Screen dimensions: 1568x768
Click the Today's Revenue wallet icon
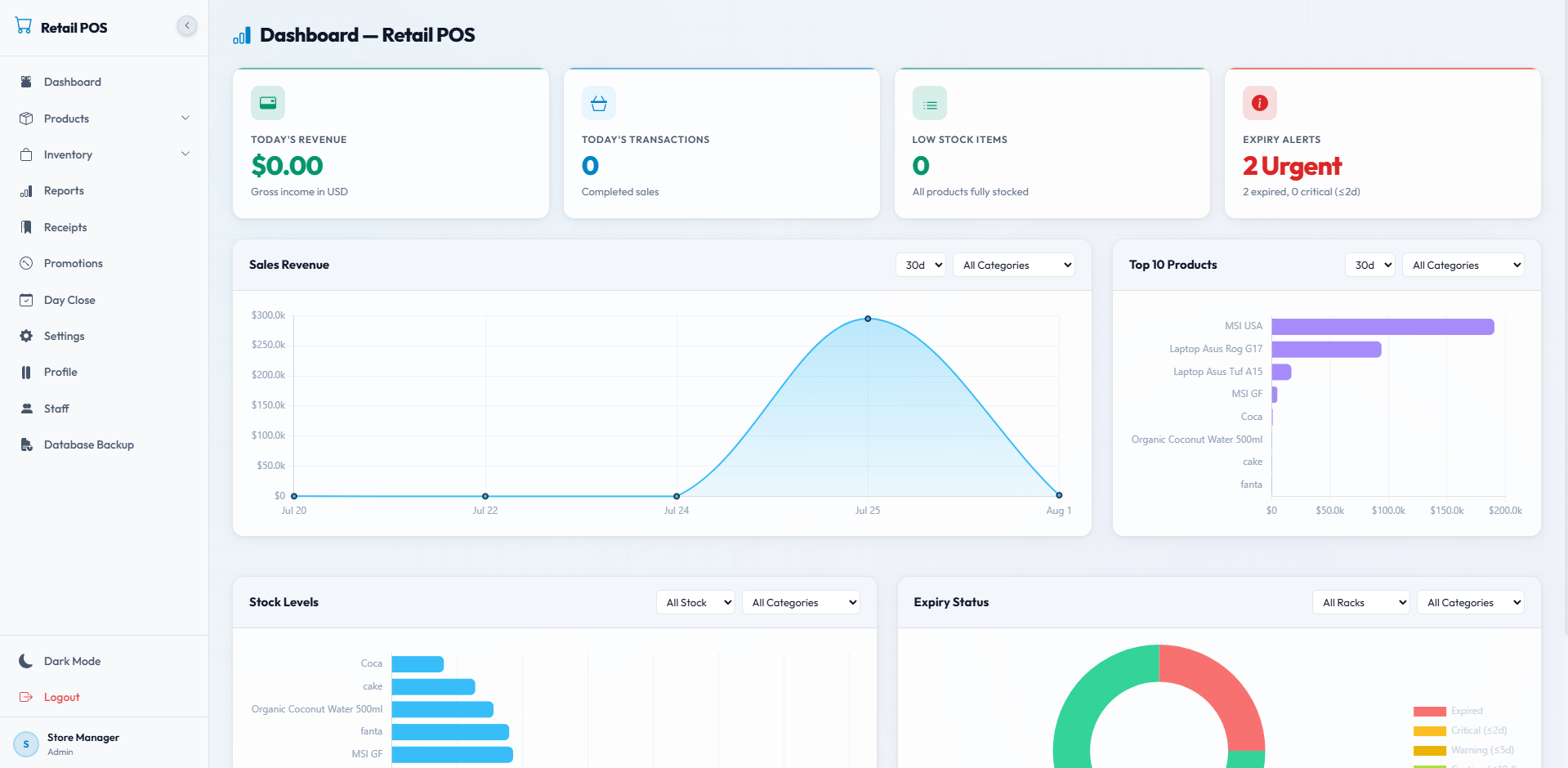click(x=268, y=103)
